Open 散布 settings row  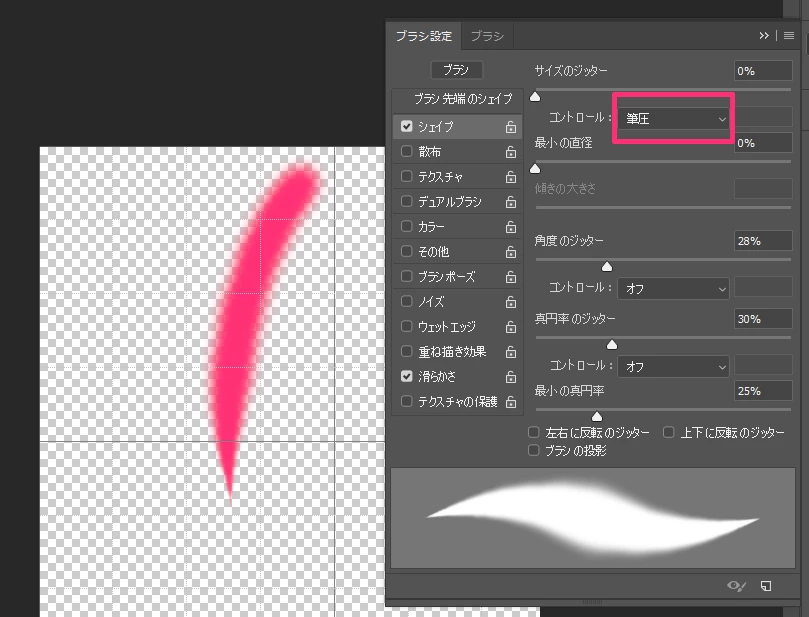point(458,152)
